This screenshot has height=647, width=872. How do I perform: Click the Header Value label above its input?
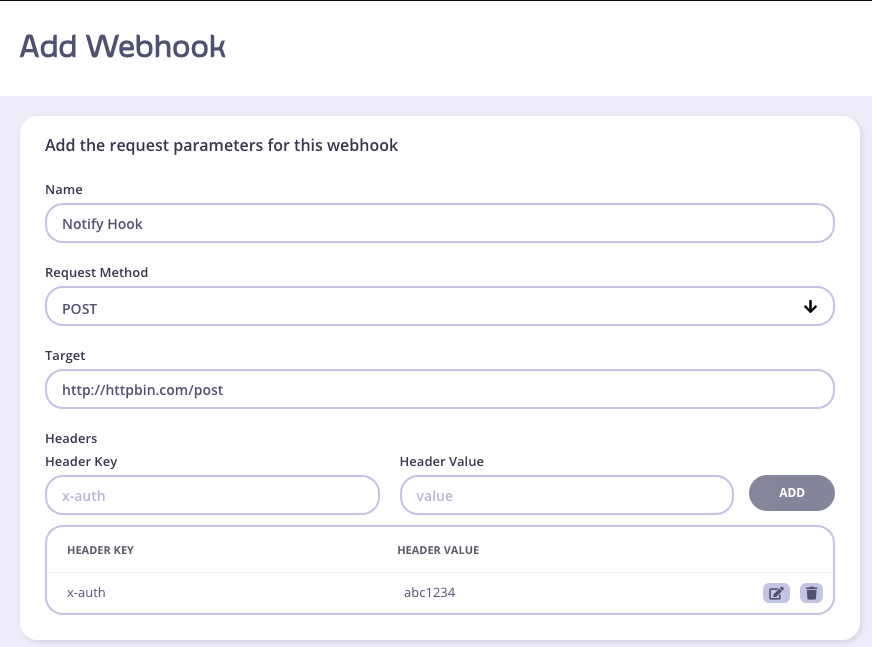pyautogui.click(x=442, y=461)
